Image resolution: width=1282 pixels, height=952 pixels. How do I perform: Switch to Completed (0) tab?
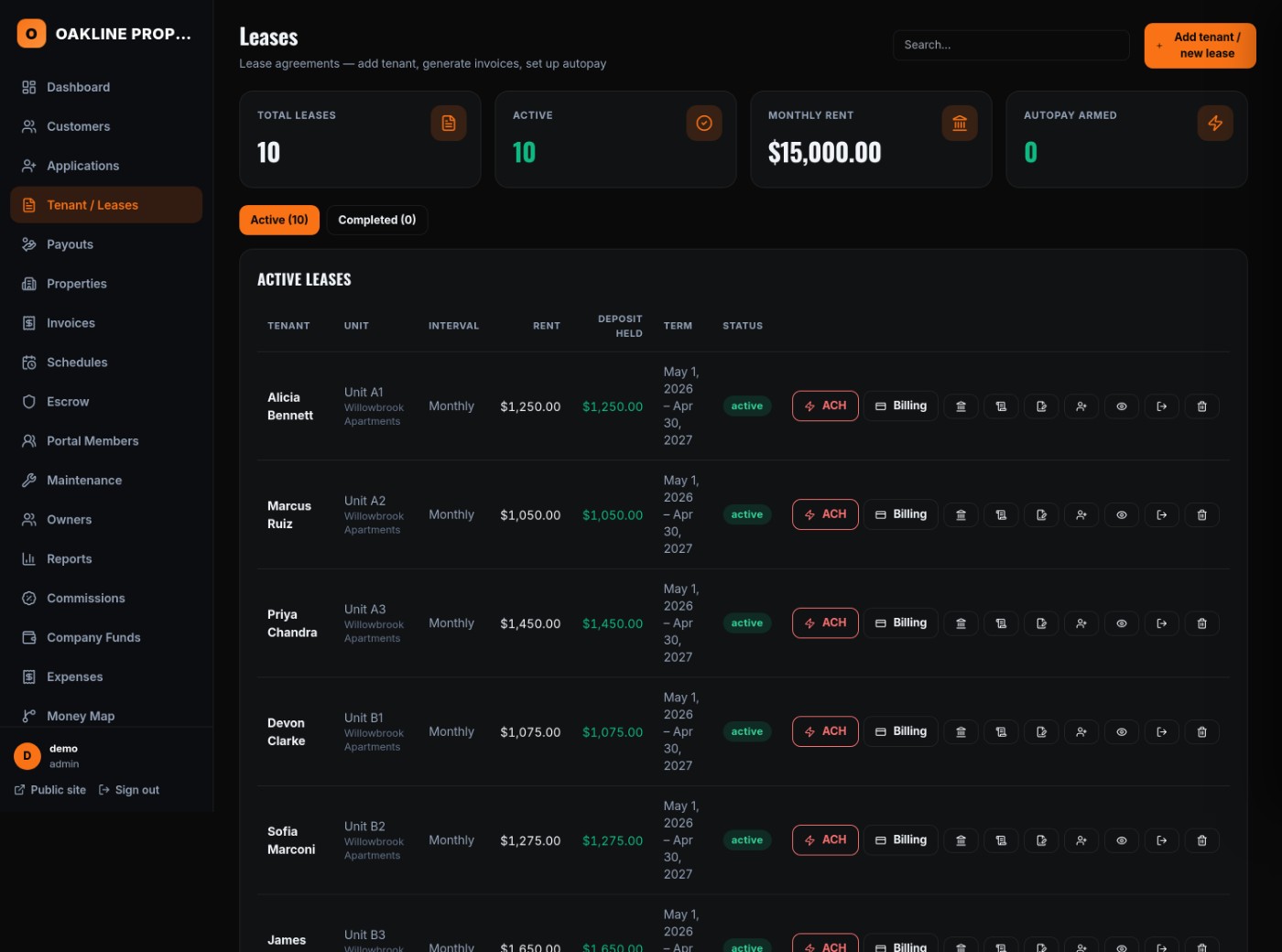pos(377,220)
